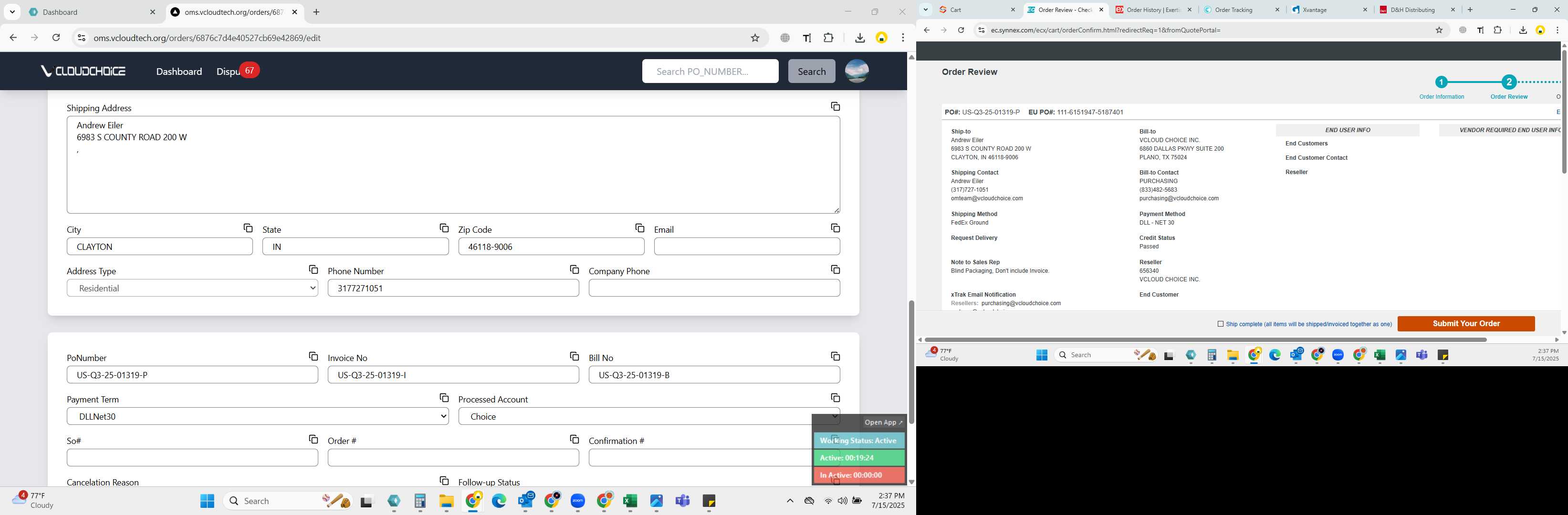Viewport: 1568px width, 515px height.
Task: Click the copy icon beside City
Action: (248, 228)
